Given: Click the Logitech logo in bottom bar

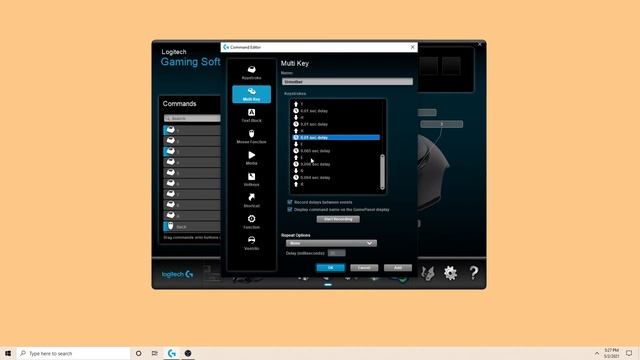Looking at the screenshot, I should [x=178, y=274].
